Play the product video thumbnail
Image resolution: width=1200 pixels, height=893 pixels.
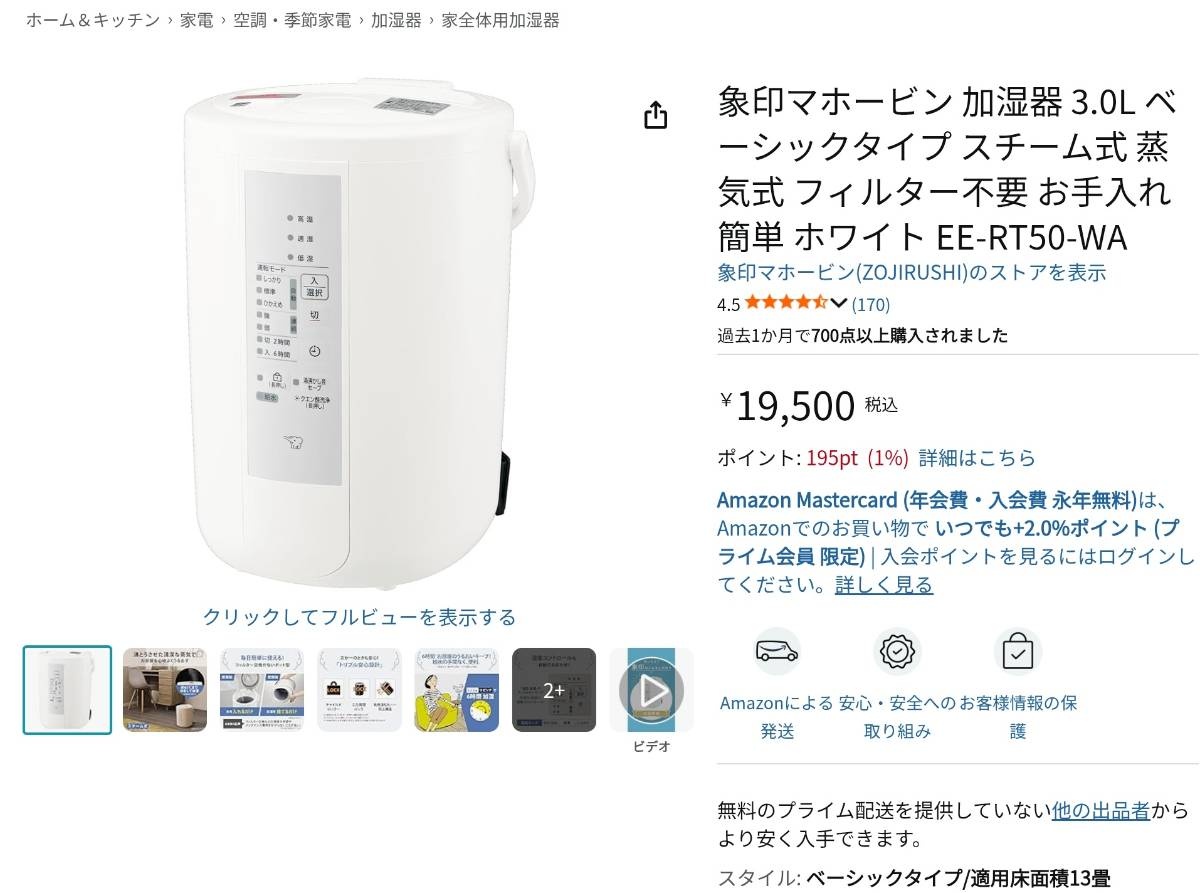click(x=651, y=690)
